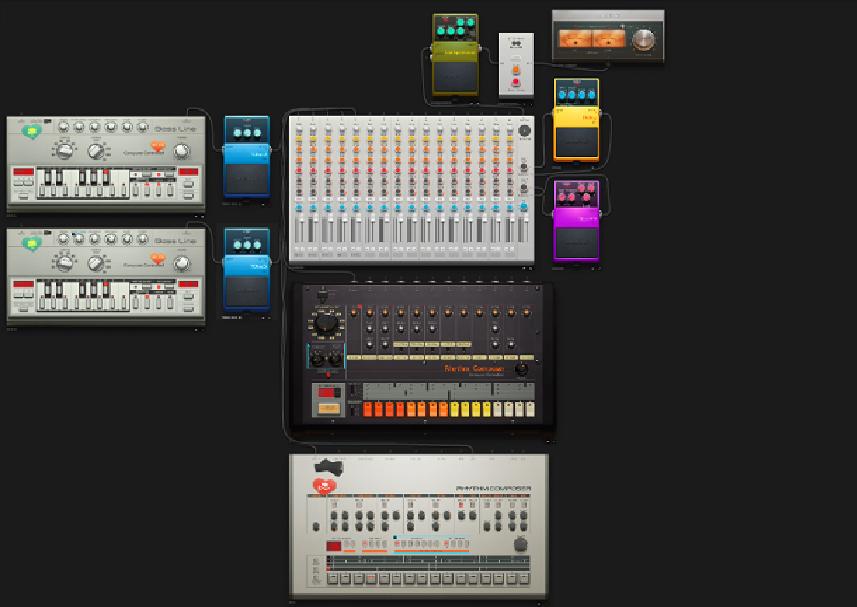Click the large left dial on upper Bass Line

(x=64, y=150)
